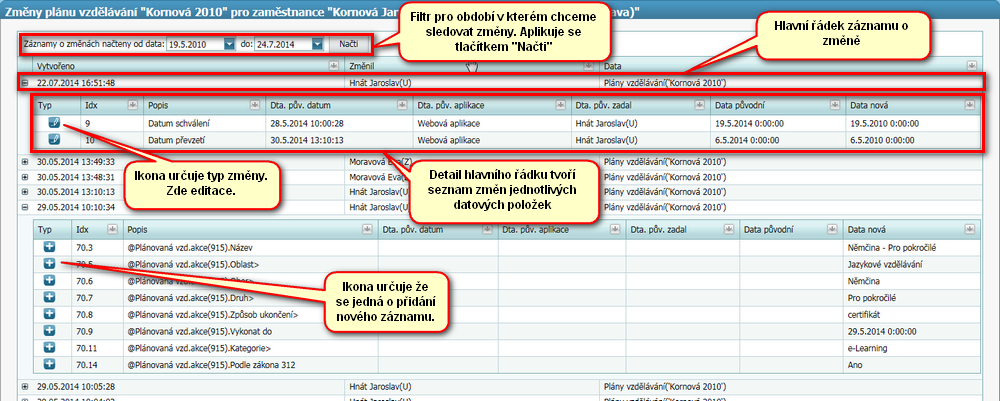This screenshot has height=401, width=1000.
Task: Click the plus icon of row 70.7
Action: tap(50, 298)
